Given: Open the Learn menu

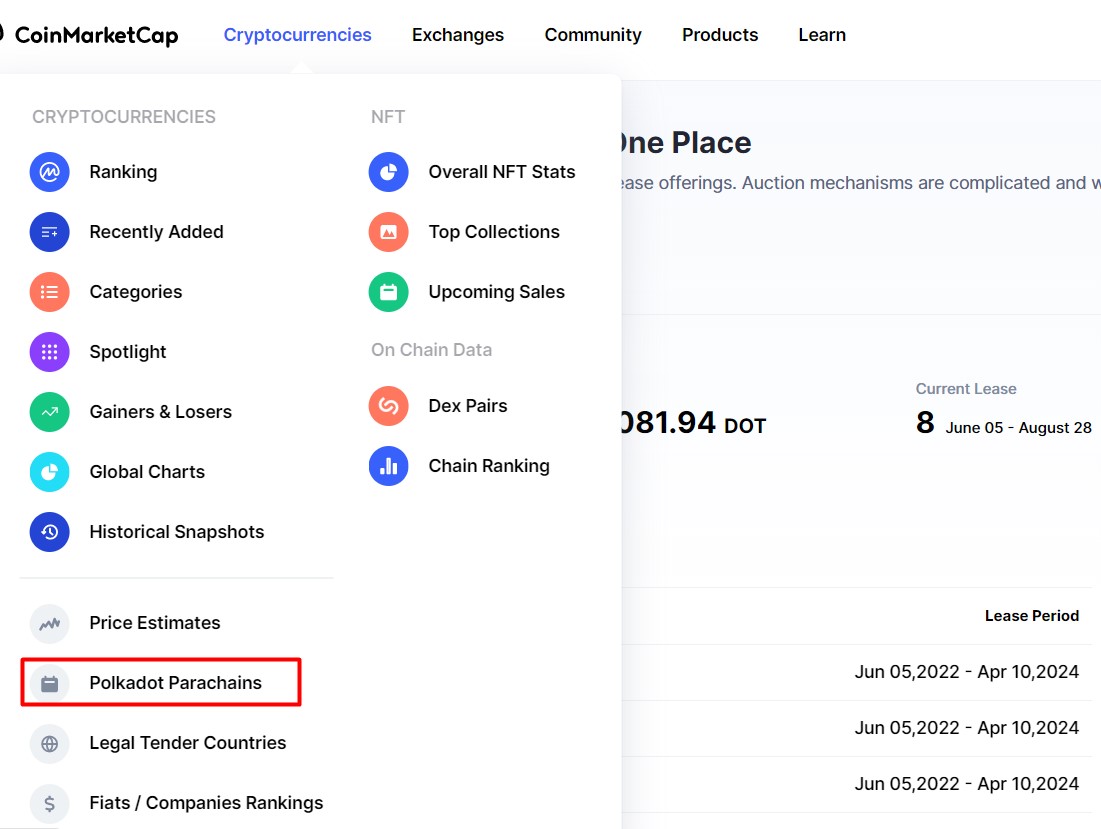Looking at the screenshot, I should coord(822,35).
